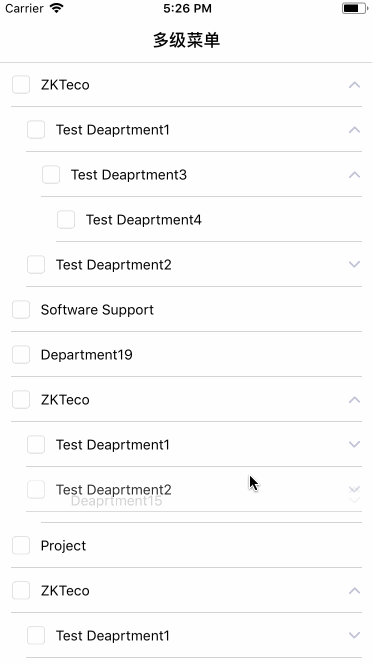Tick the Test Deaprtment3 checkbox
The height and width of the screenshot is (665, 372).
(x=51, y=175)
